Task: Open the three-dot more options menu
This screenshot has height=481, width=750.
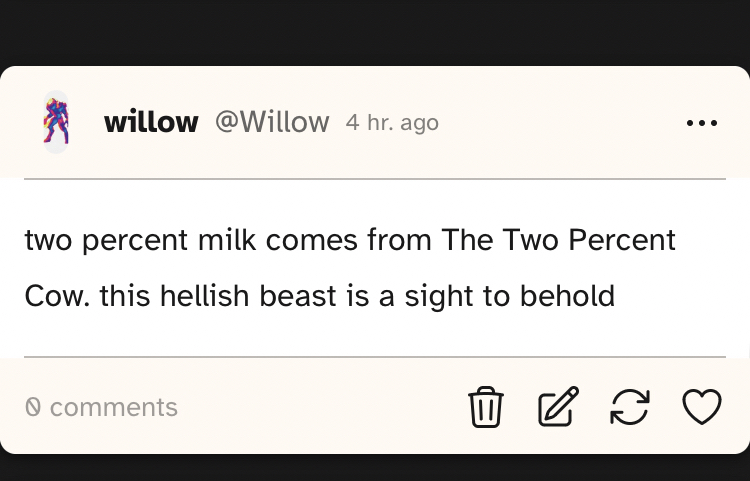Action: [702, 123]
